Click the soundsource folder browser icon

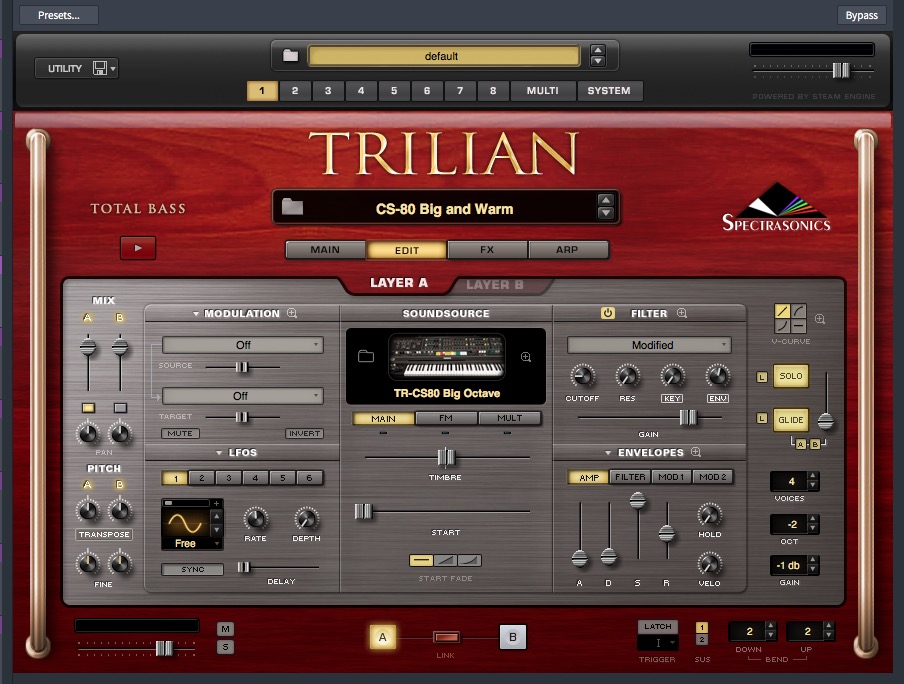(366, 356)
